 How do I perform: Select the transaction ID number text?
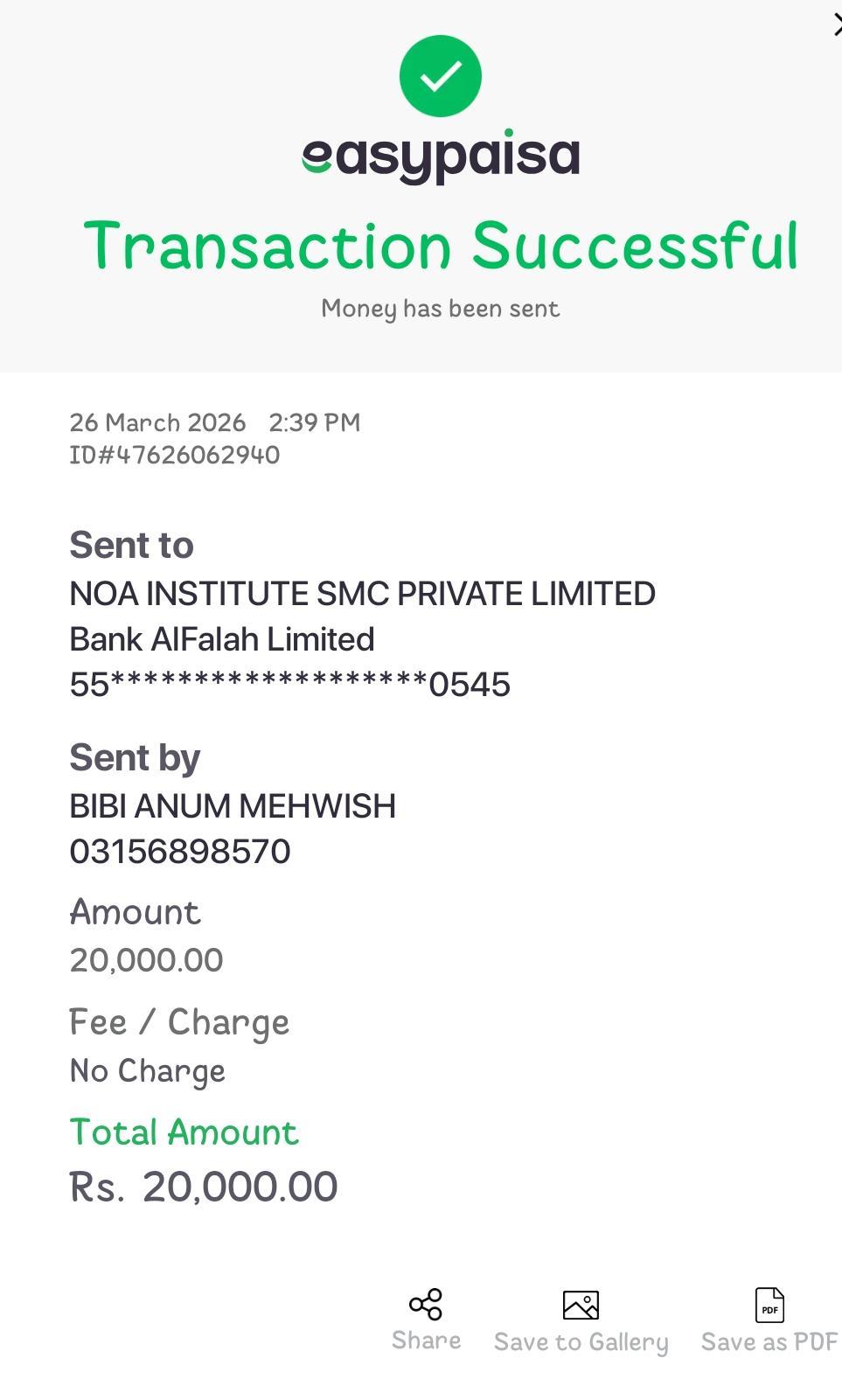coord(175,455)
